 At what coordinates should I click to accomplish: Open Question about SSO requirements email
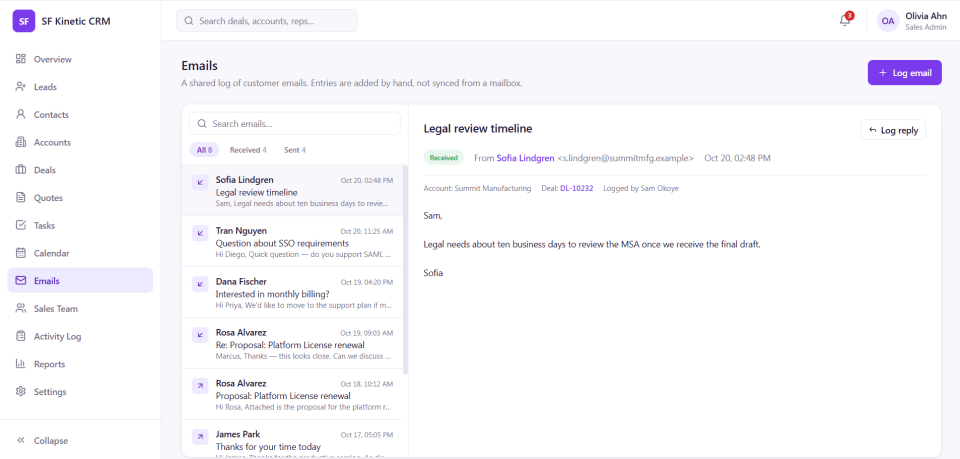click(x=293, y=242)
